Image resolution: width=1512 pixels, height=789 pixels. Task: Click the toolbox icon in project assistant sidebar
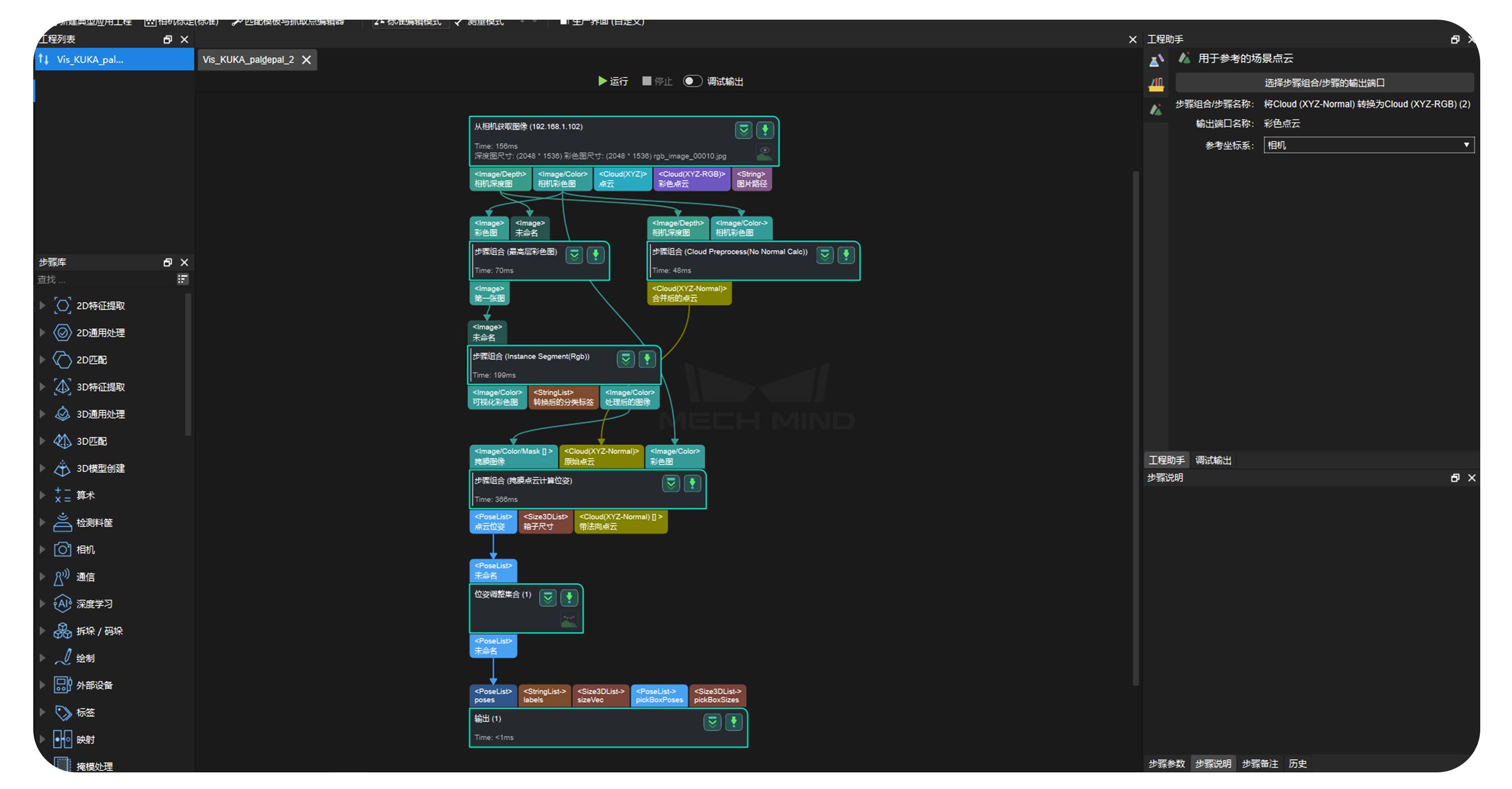(x=1156, y=85)
